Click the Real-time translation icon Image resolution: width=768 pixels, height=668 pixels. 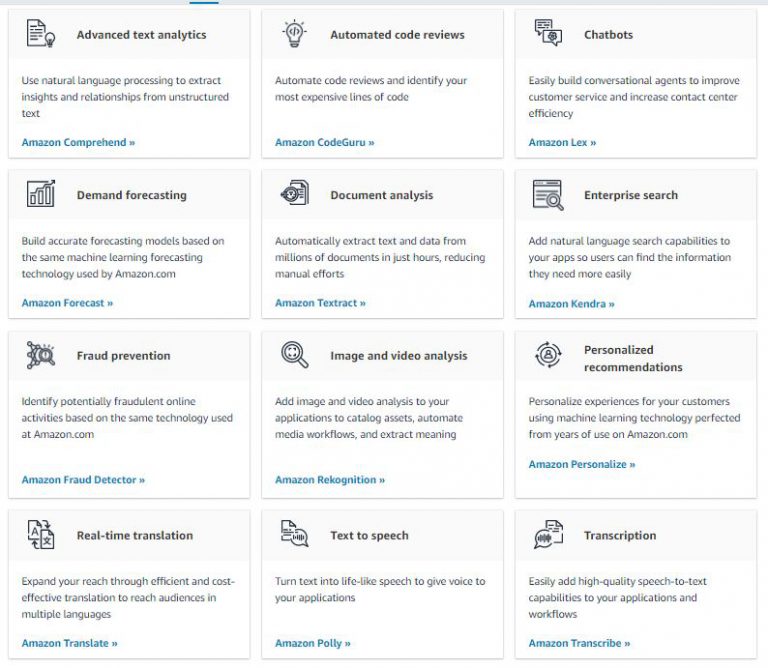click(x=41, y=534)
